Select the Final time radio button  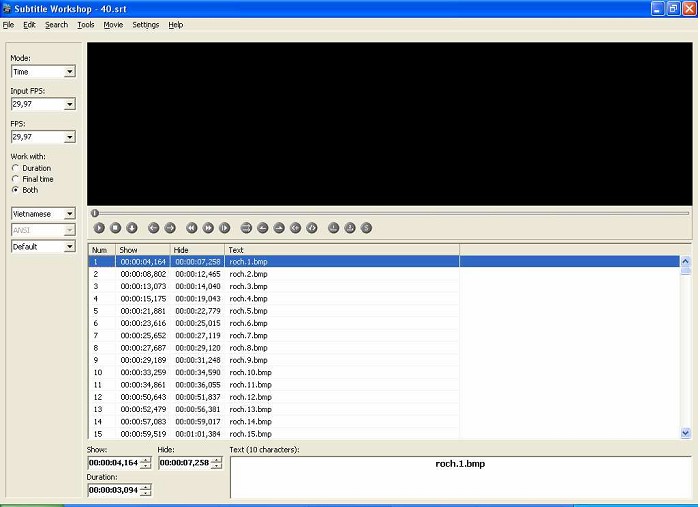click(16, 179)
